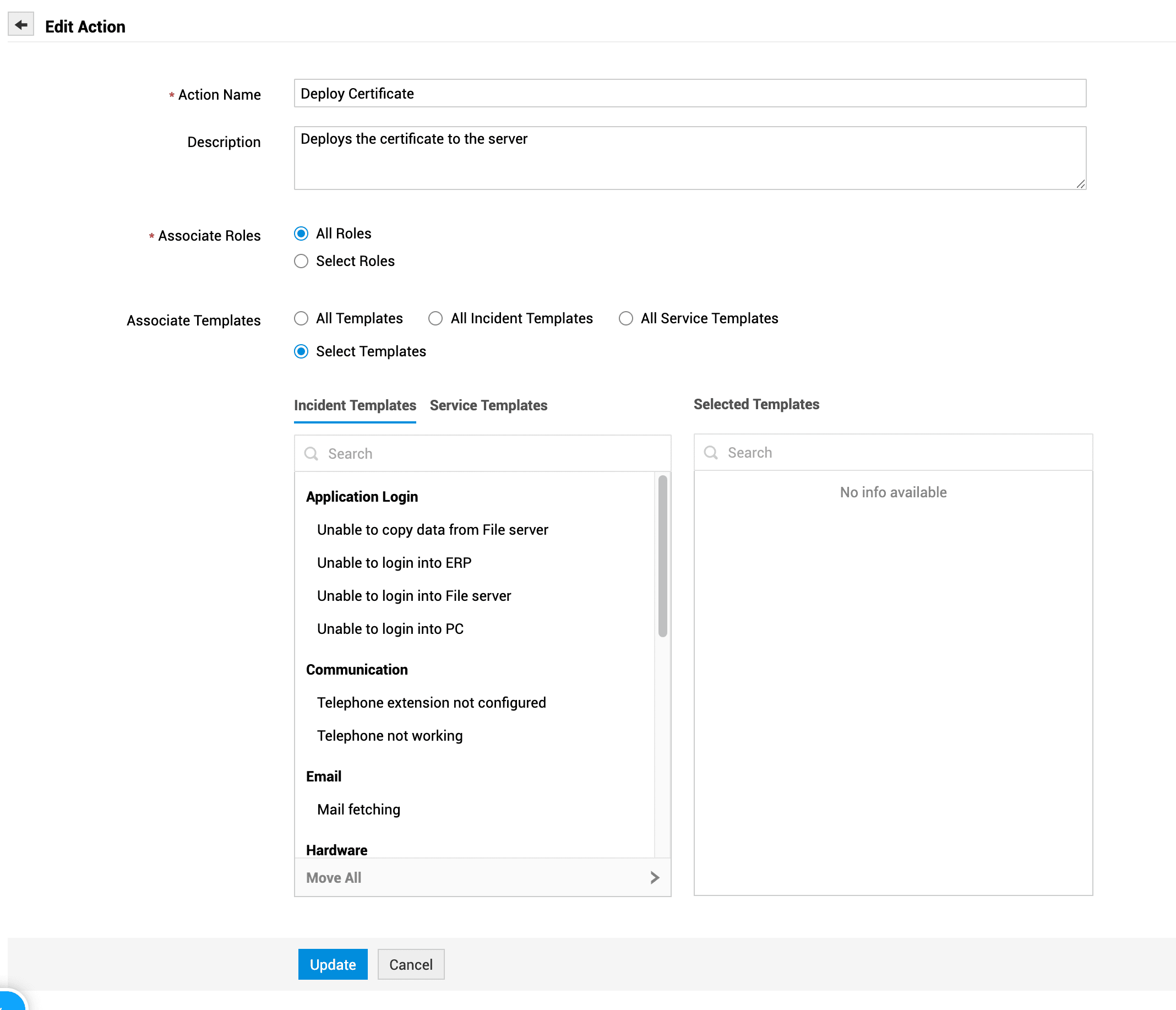Select All Incident Templates radio
This screenshot has height=1010, width=1176.
(435, 318)
